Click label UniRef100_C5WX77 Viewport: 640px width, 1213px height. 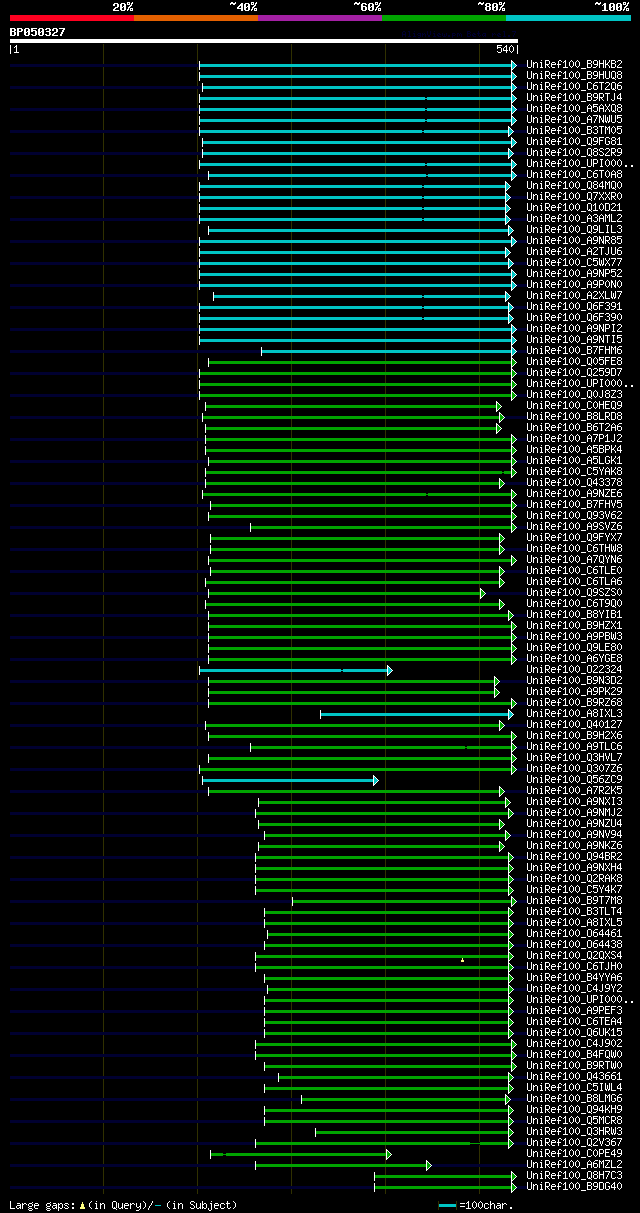tap(574, 262)
